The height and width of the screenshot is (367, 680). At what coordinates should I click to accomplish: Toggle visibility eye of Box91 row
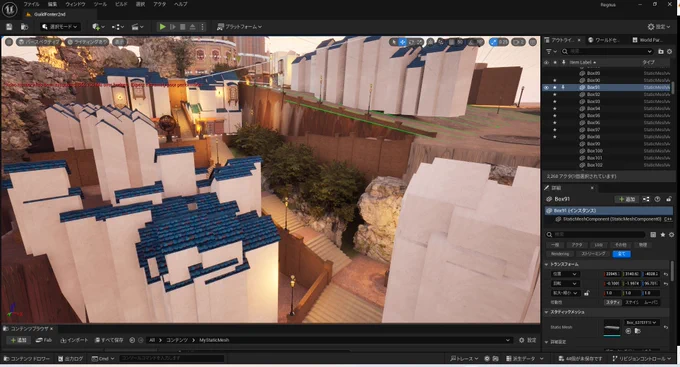coord(546,87)
